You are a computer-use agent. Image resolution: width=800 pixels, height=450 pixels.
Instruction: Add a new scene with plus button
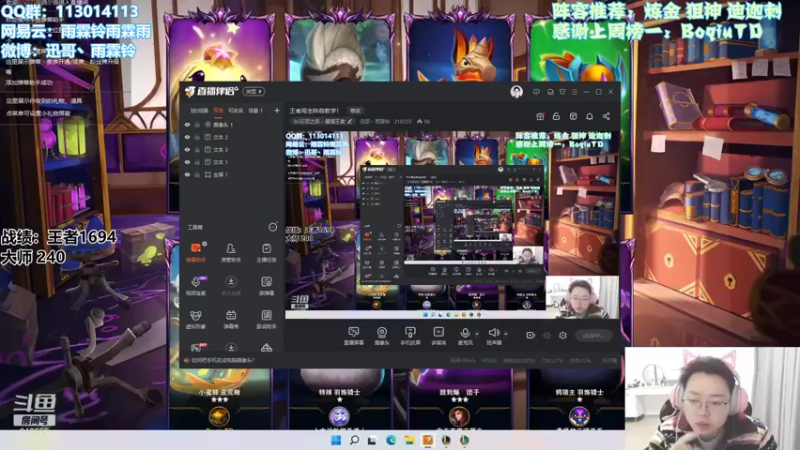coord(277,110)
